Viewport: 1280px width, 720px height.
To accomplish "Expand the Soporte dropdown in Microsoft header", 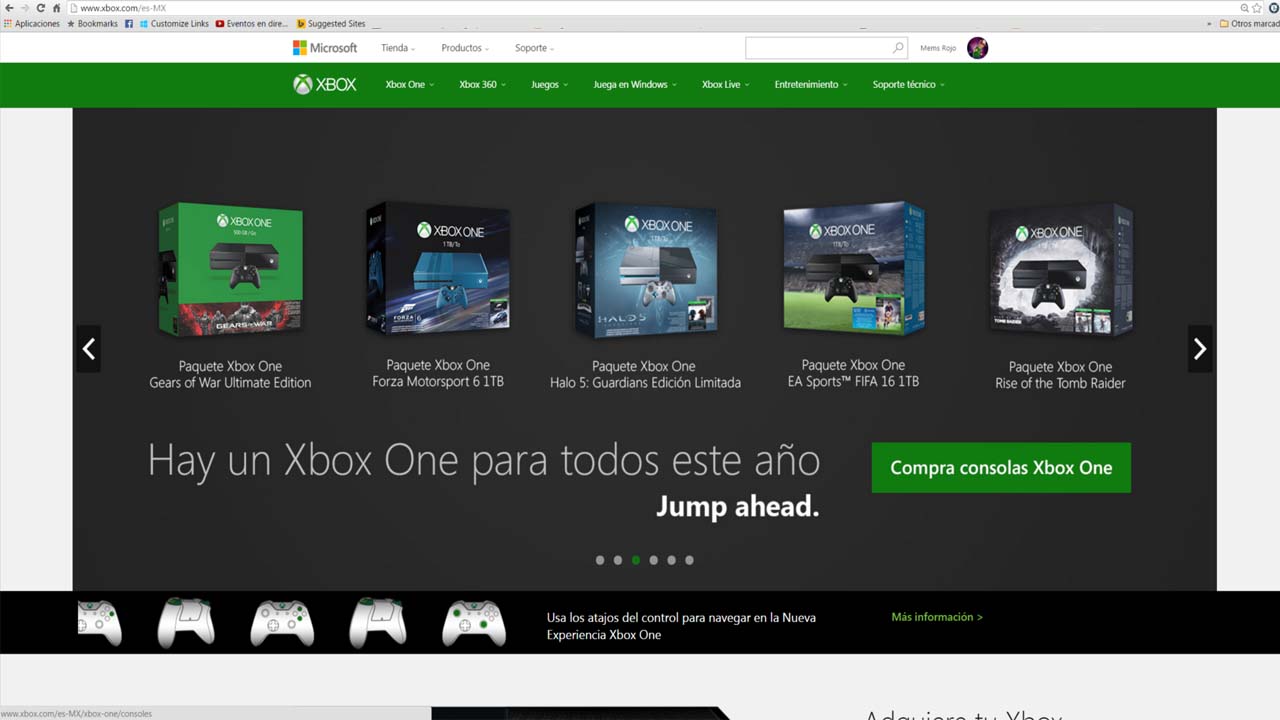I will click(534, 48).
